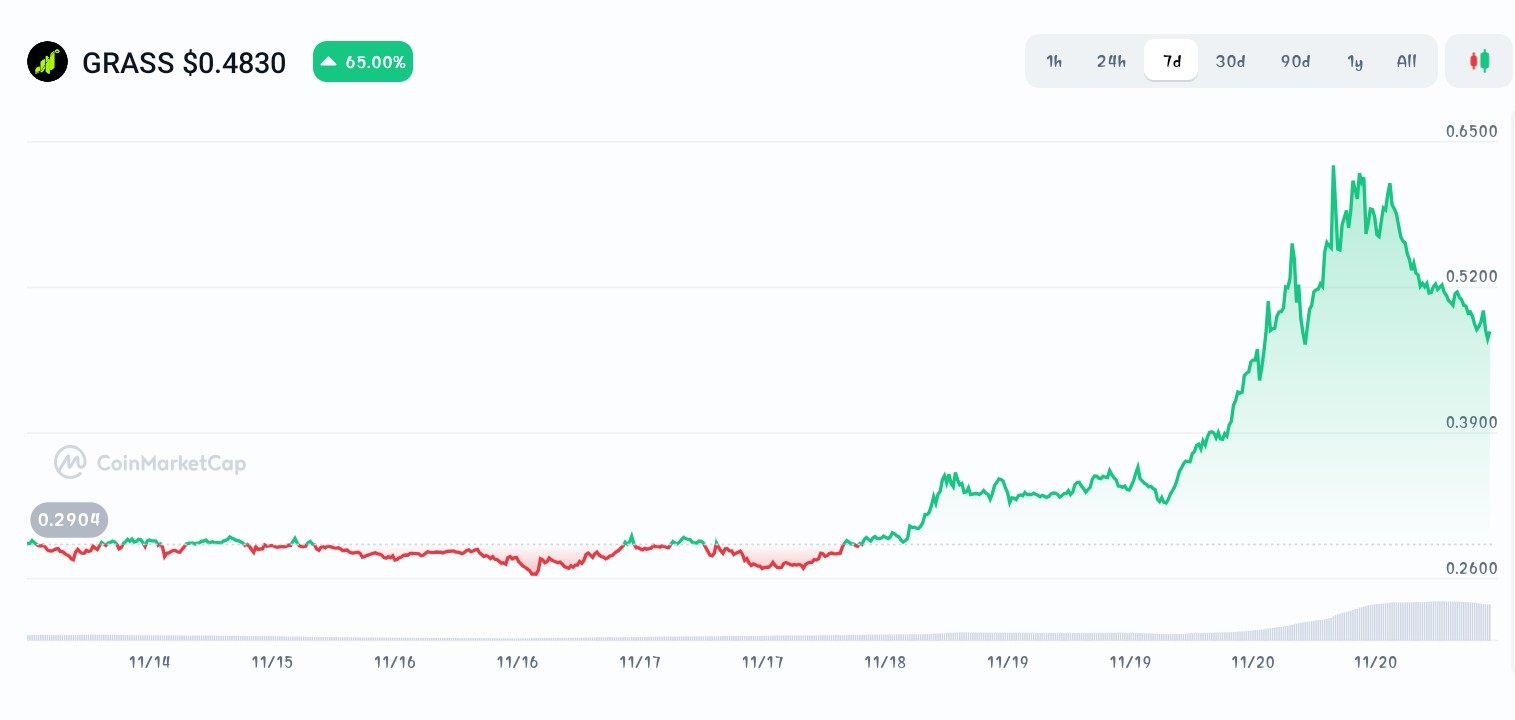The width and height of the screenshot is (1515, 720).
Task: Open the 7d timeframe tab
Action: 1171,61
